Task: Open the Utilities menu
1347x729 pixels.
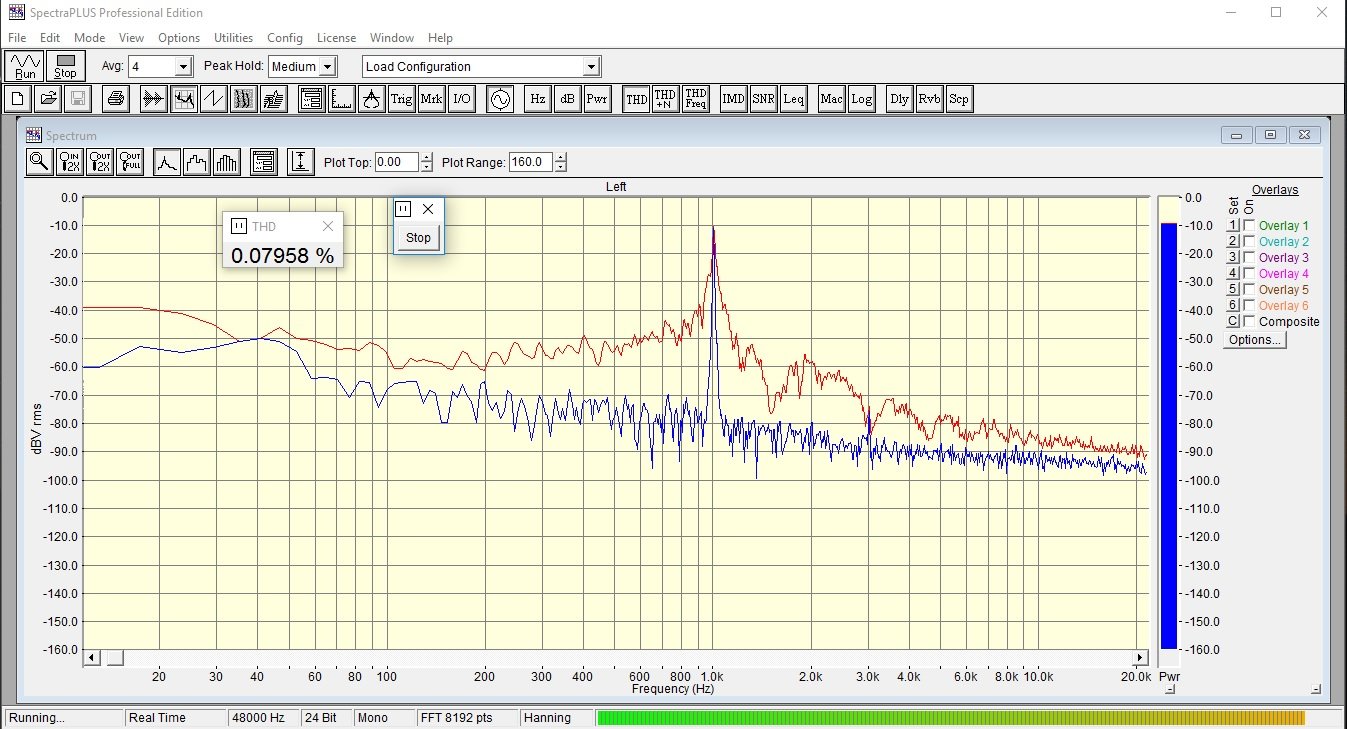Action: [x=233, y=38]
